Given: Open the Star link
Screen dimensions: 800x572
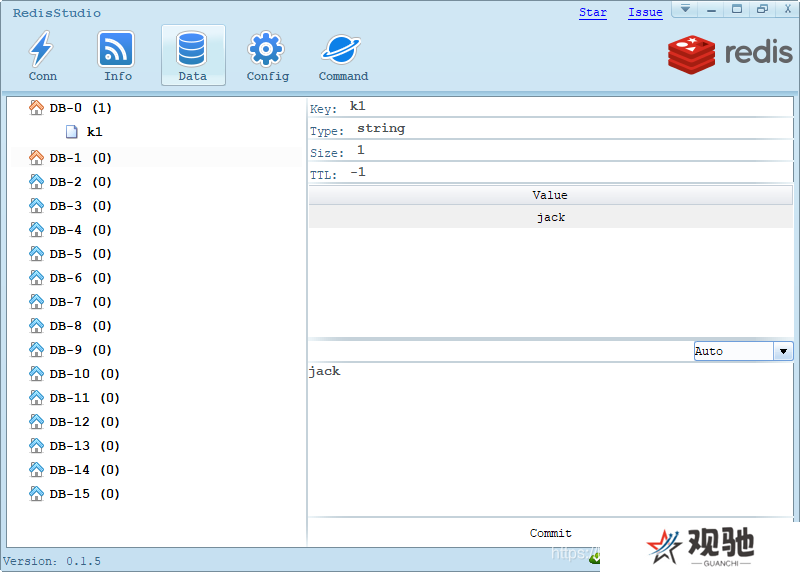Looking at the screenshot, I should 592,12.
